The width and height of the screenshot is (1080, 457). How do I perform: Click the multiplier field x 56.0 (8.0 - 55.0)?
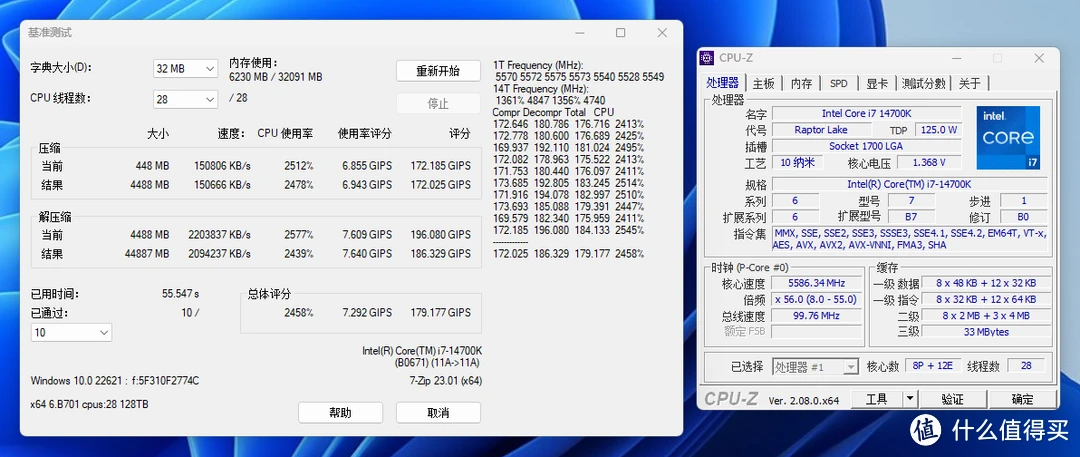816,299
